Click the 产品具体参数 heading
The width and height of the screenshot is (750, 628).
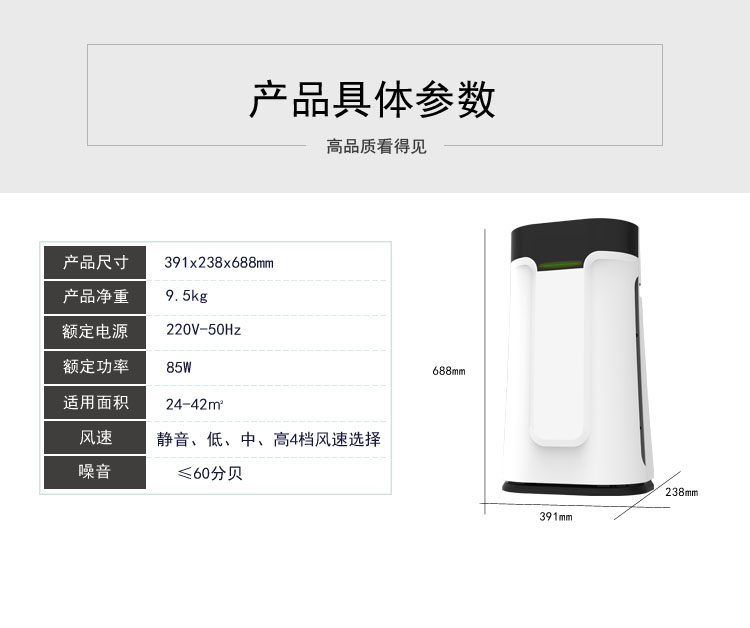372,99
